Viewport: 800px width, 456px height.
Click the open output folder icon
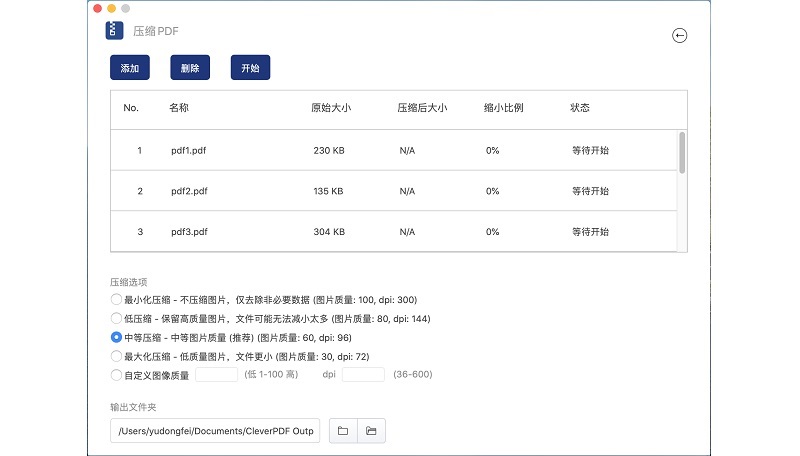tap(371, 431)
